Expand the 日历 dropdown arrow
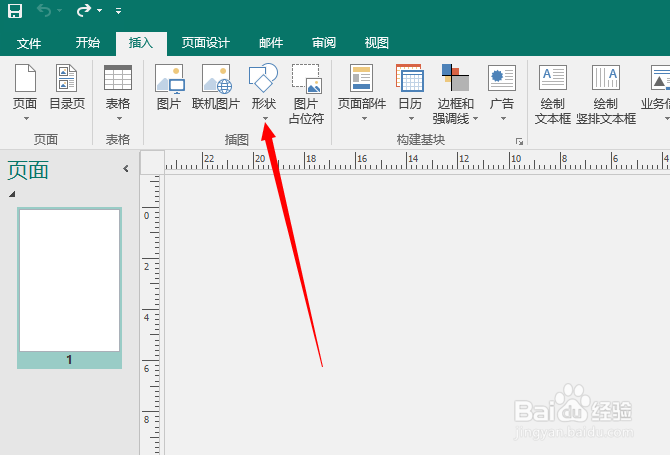This screenshot has width=670, height=455. pos(411,118)
